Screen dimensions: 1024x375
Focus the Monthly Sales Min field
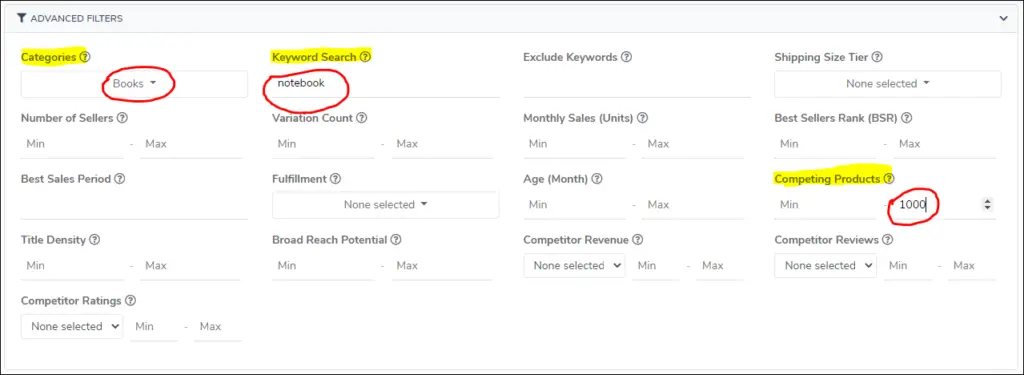click(574, 144)
